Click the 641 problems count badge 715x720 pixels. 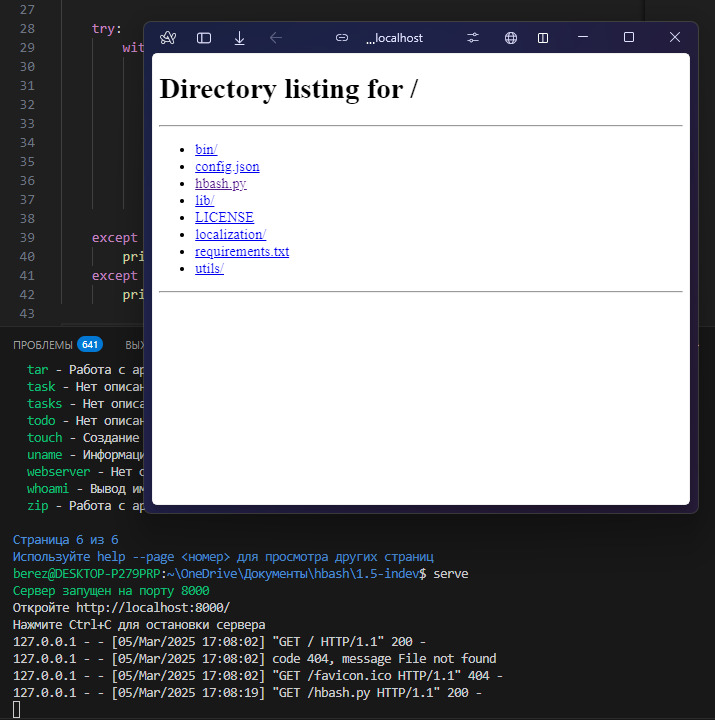90,345
